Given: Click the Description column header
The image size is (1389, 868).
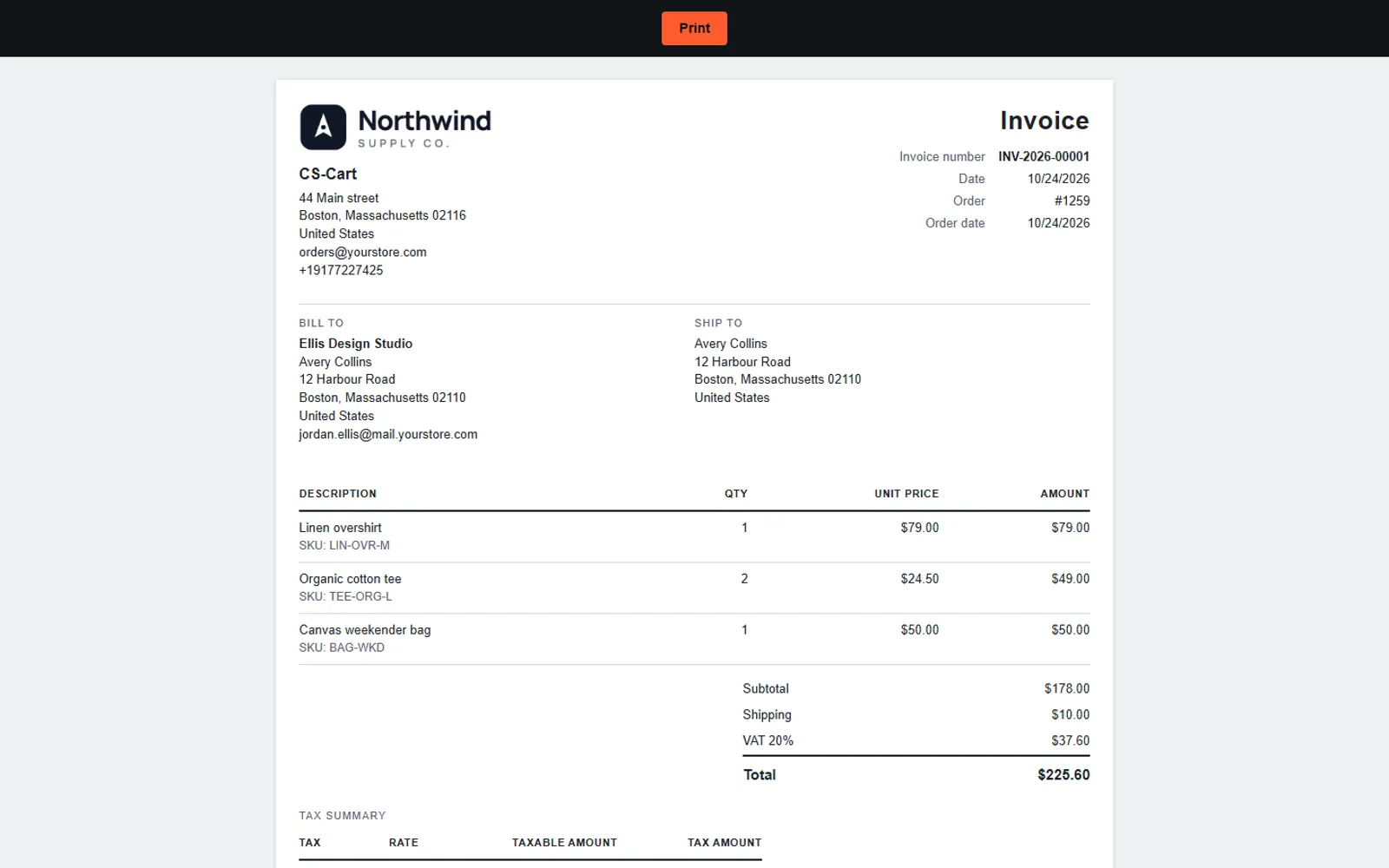Looking at the screenshot, I should (338, 494).
